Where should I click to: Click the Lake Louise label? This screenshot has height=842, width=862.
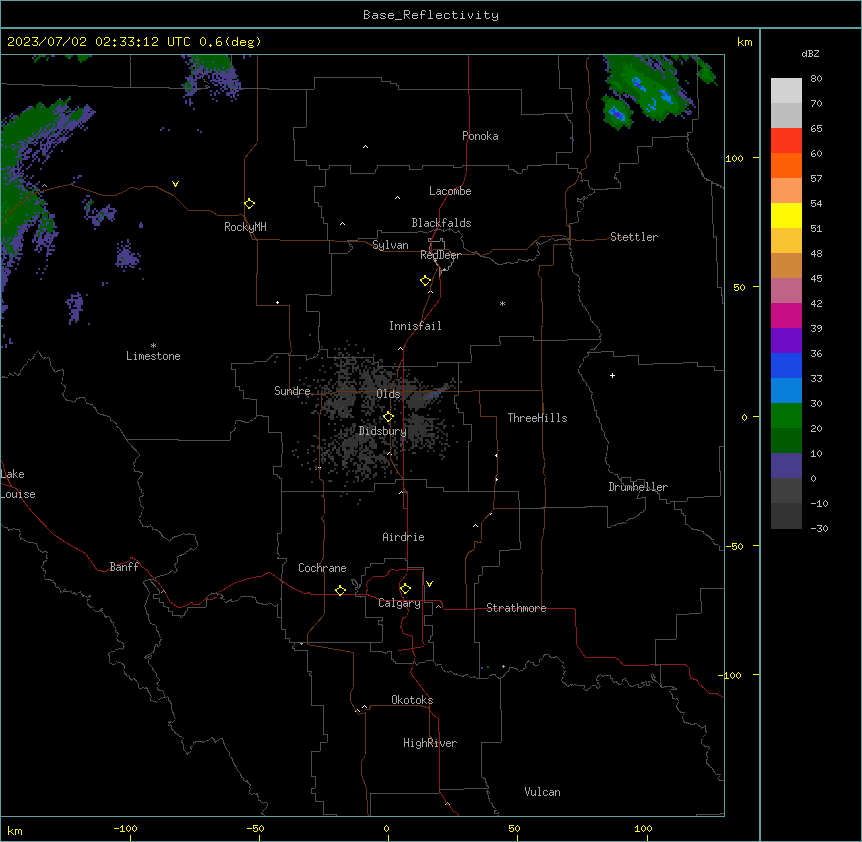(16, 484)
